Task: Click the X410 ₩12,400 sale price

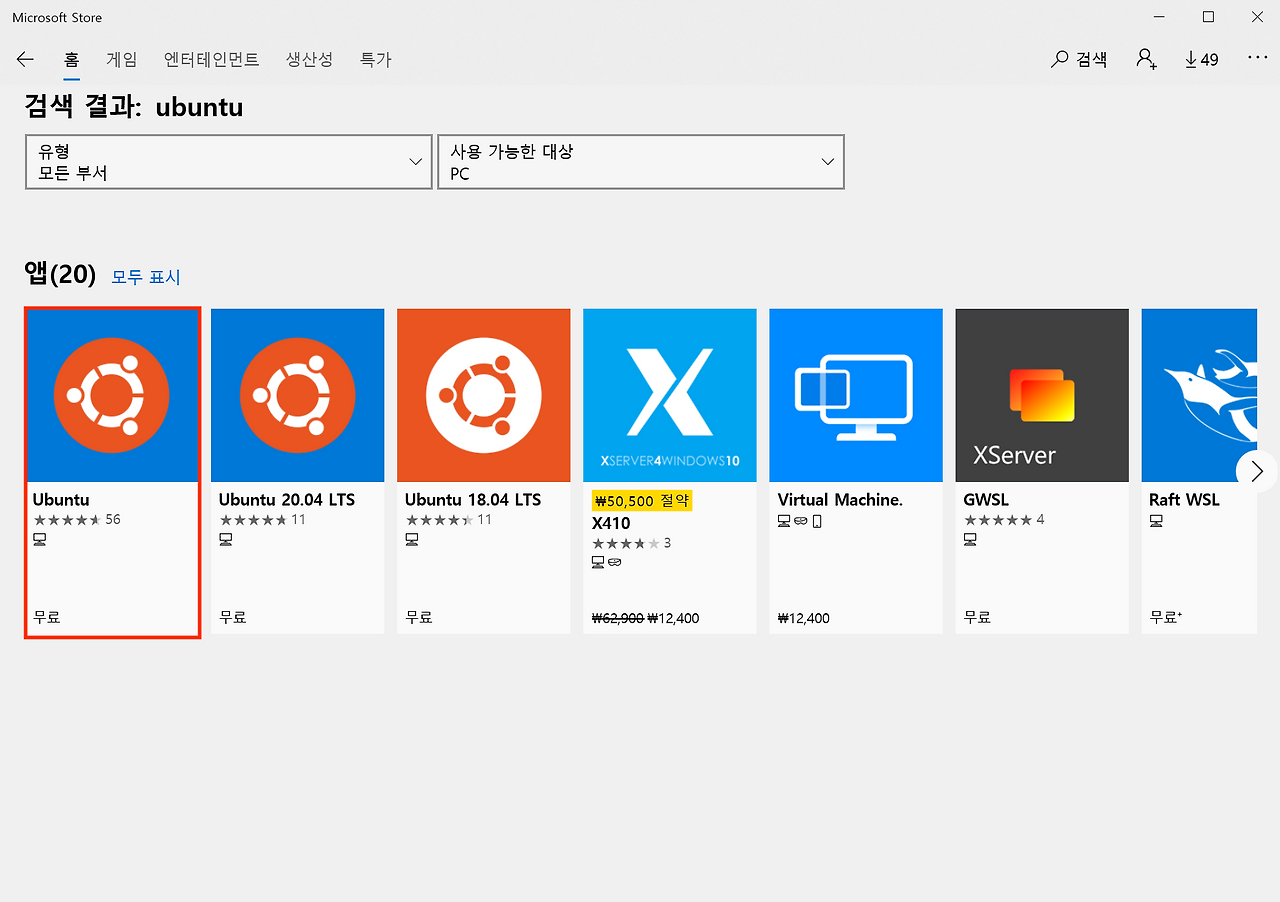Action: pyautogui.click(x=674, y=619)
